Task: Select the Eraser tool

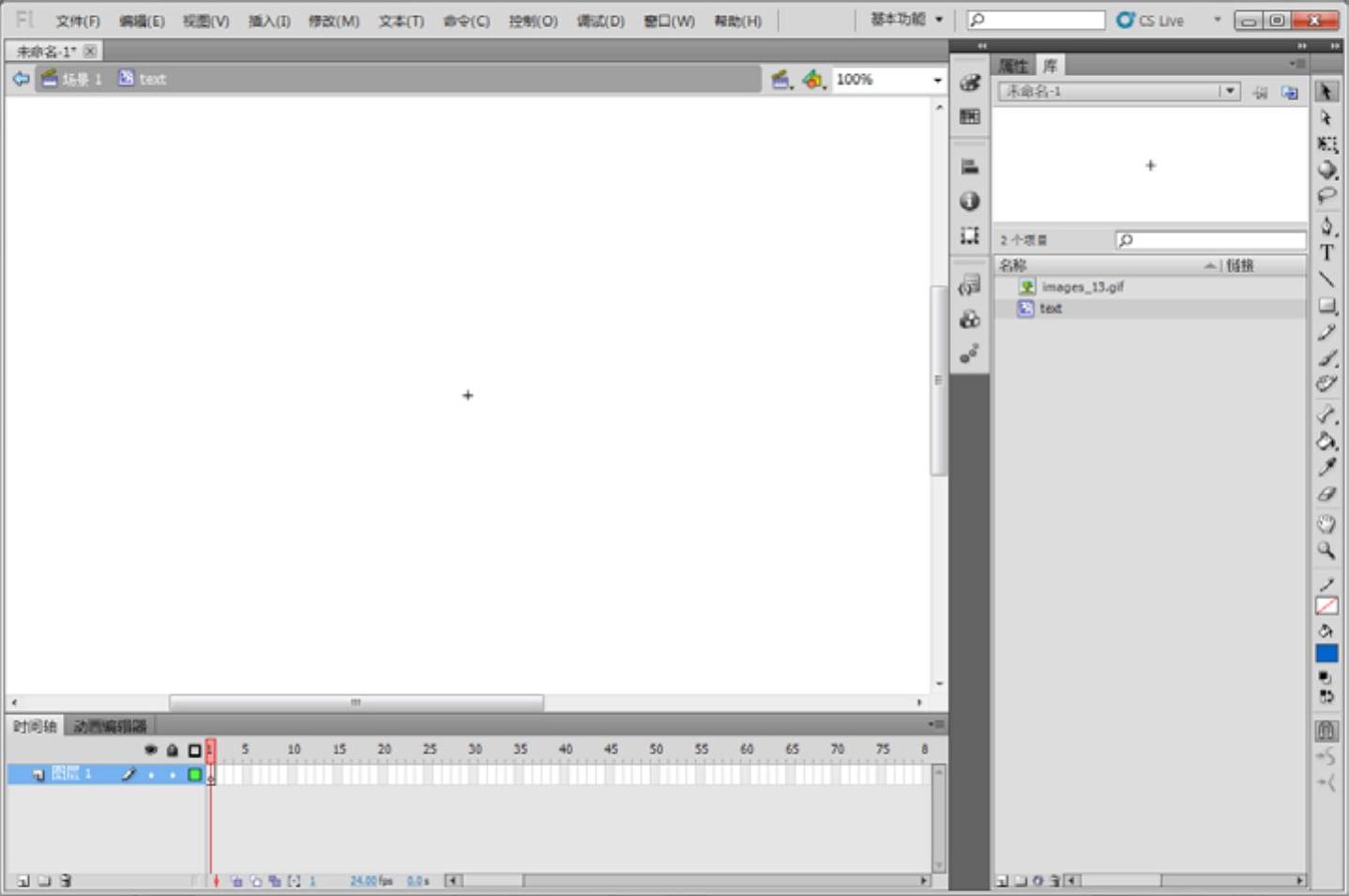Action: tap(1326, 494)
